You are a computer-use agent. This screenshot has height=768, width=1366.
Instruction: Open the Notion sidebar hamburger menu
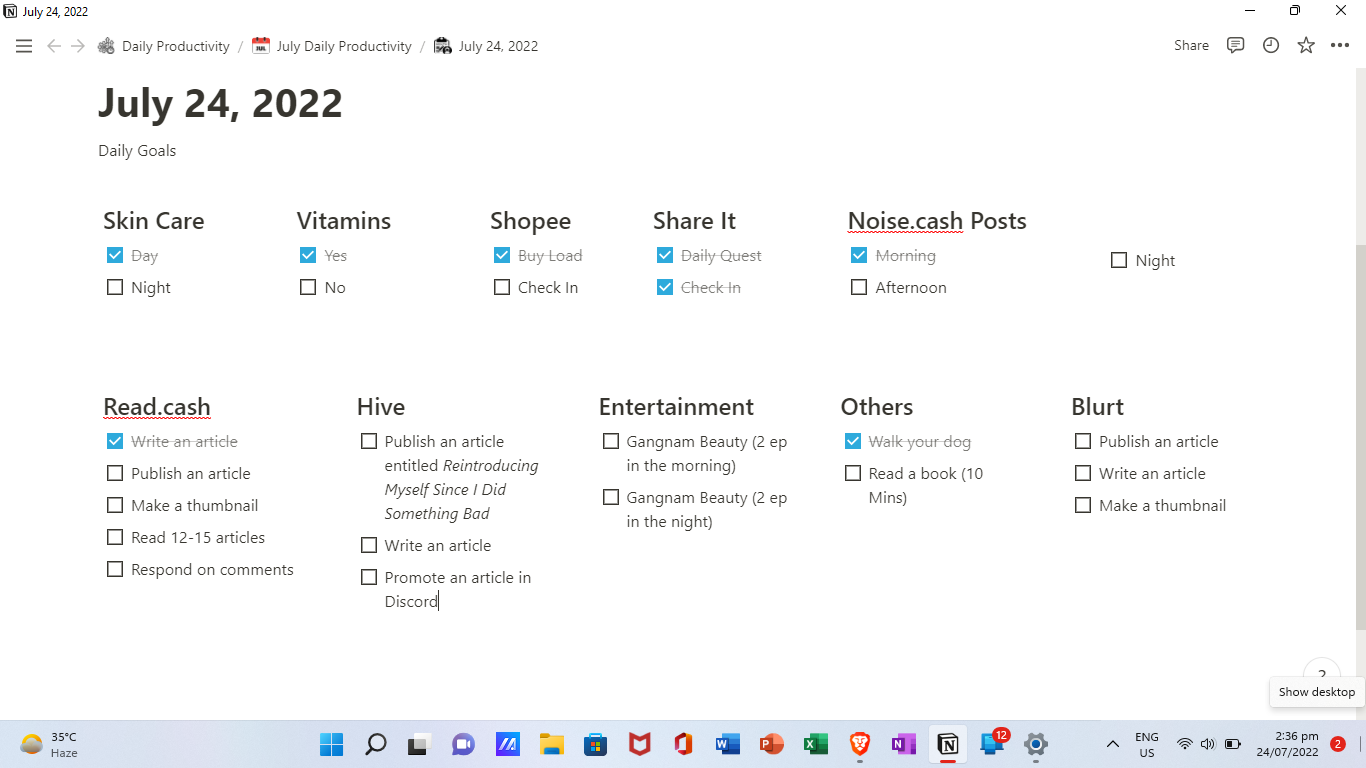click(24, 46)
